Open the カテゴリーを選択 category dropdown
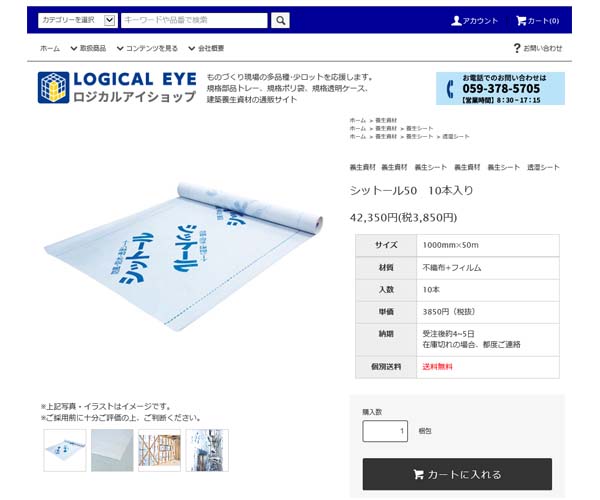This screenshot has width=600, height=500. point(78,20)
